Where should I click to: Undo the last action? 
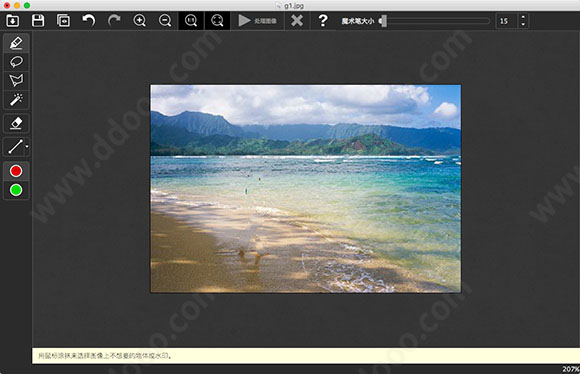tap(89, 20)
